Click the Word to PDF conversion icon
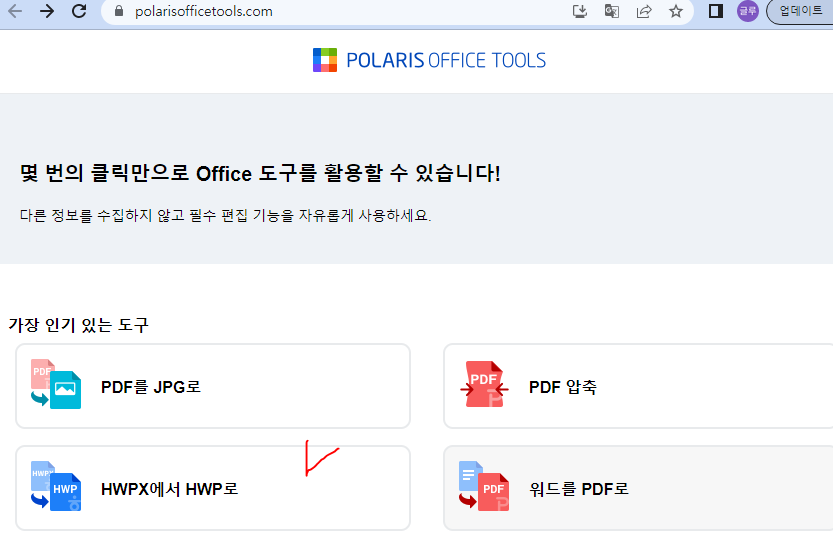The image size is (833, 551). 484,486
